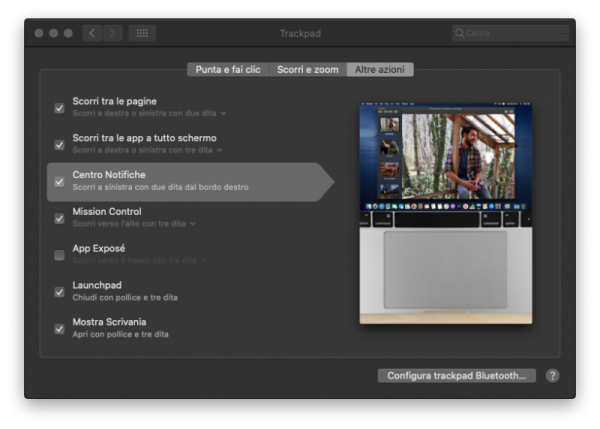The height and width of the screenshot is (429, 600).
Task: Switch to the Punta e fai clic tab
Action: (228, 70)
